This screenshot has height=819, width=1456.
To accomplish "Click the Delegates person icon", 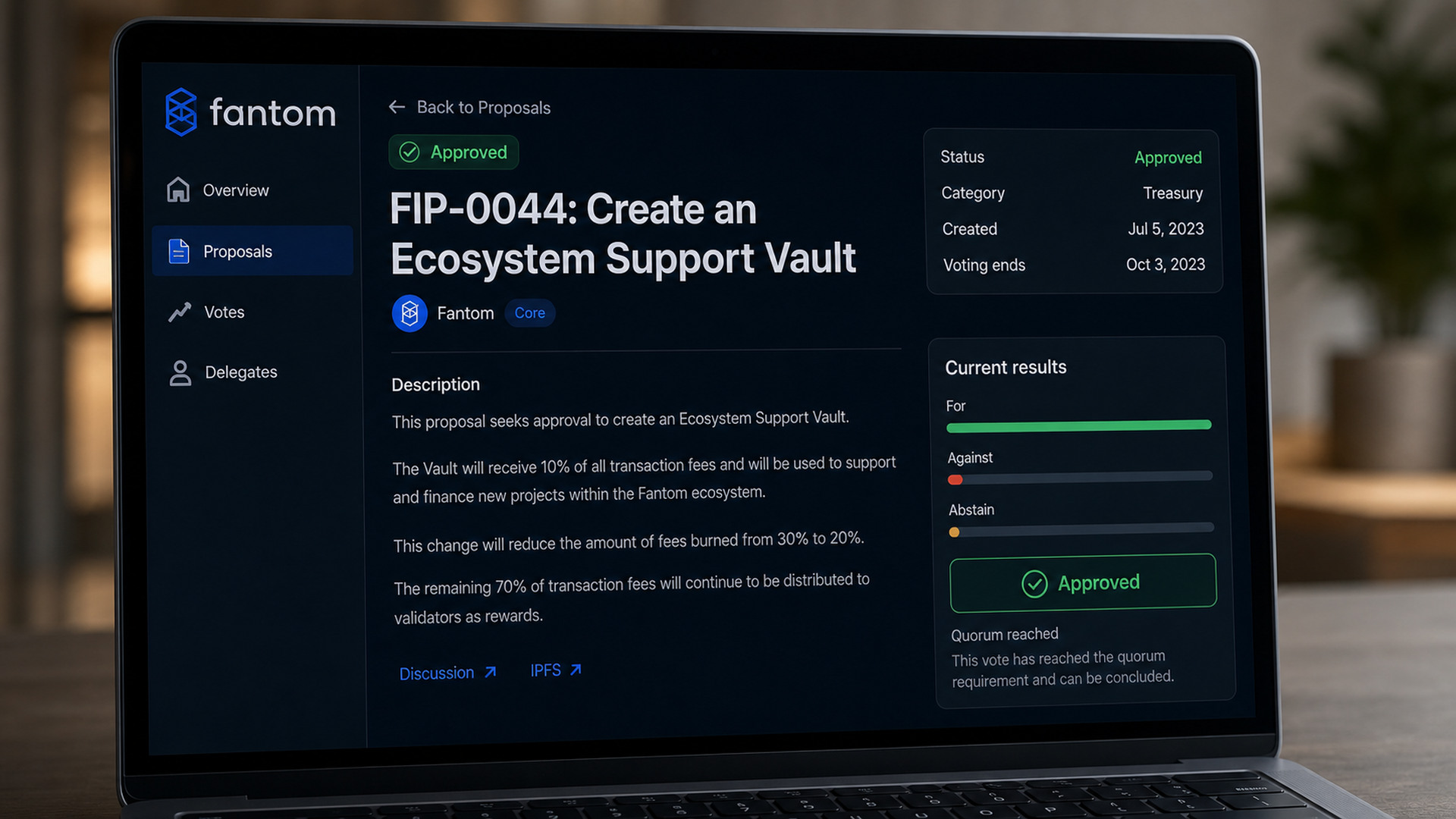I will (180, 372).
